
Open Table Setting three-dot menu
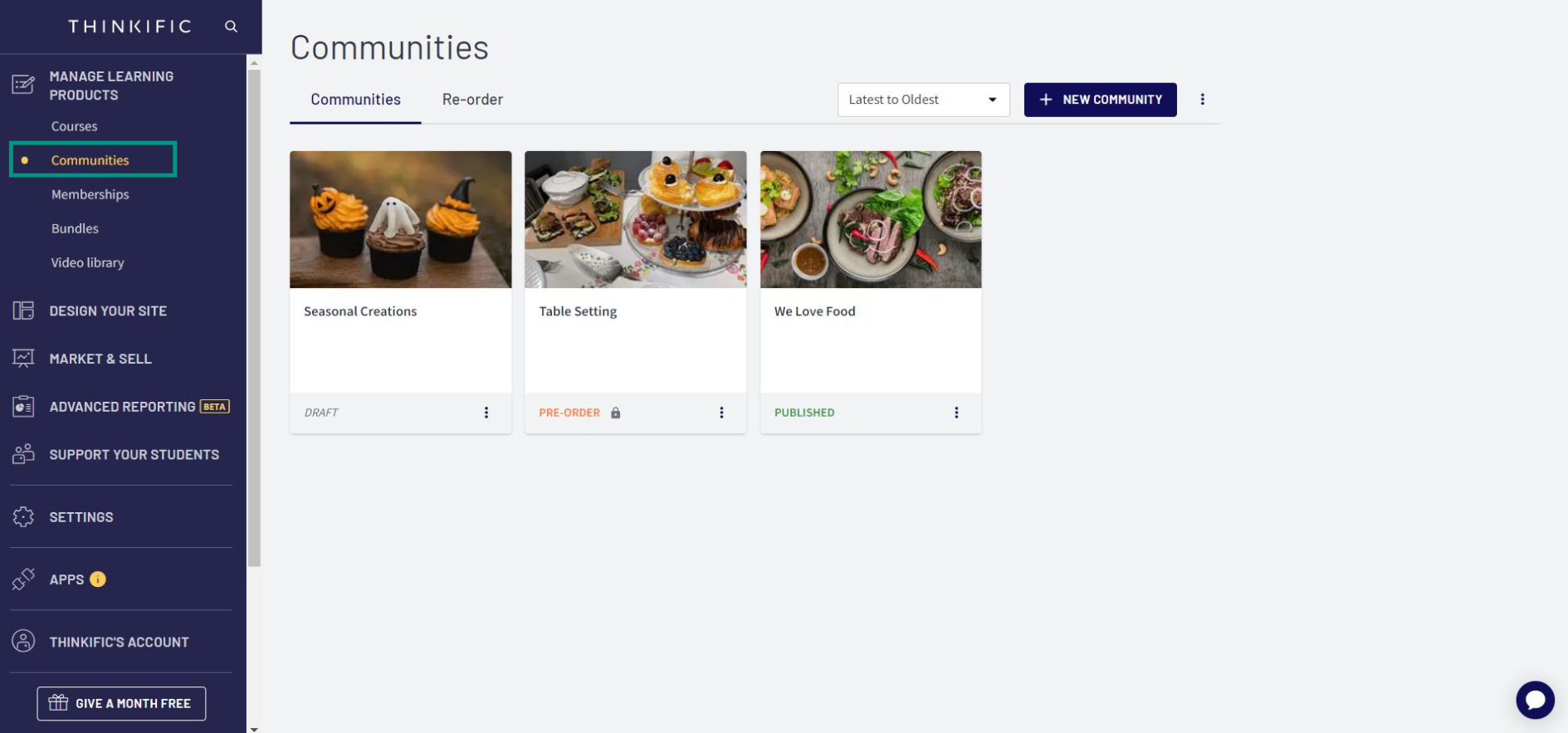721,413
